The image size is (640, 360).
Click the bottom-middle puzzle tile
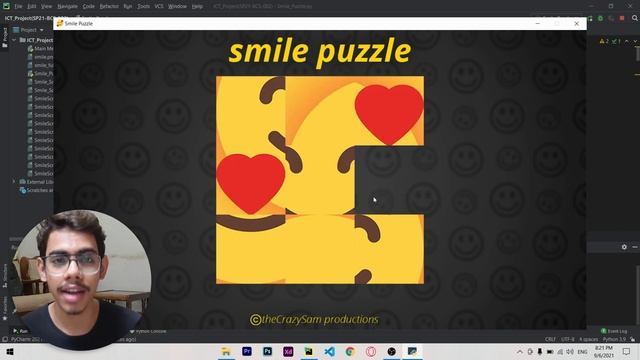coord(320,249)
